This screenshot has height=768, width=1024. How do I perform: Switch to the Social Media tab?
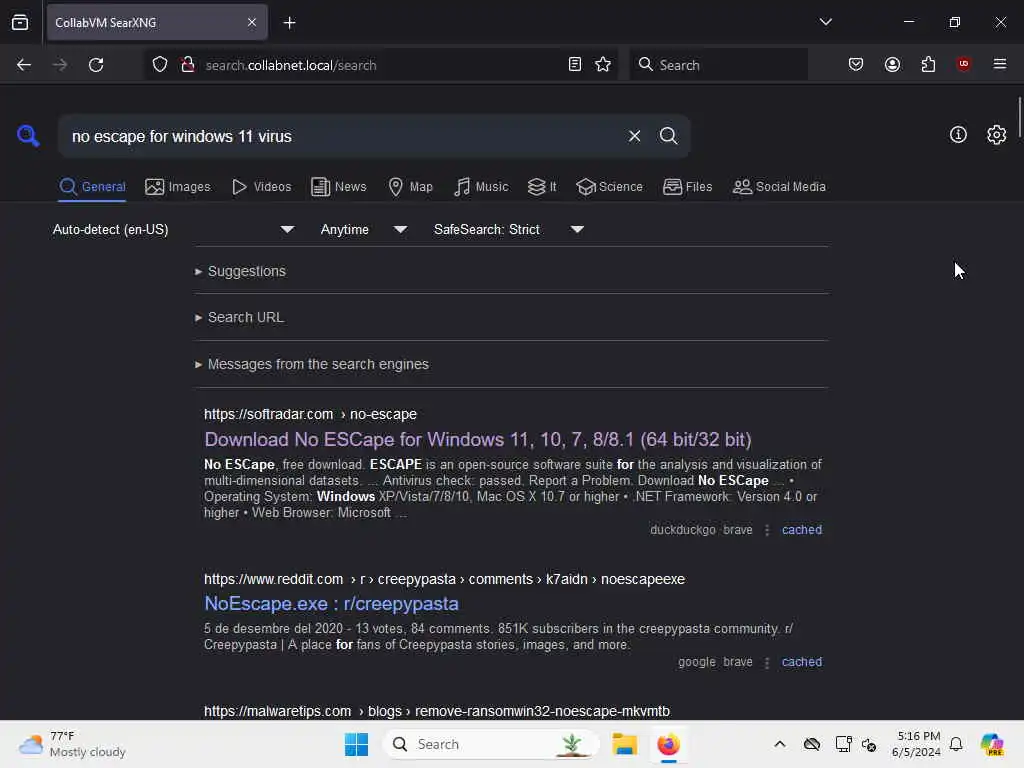[x=779, y=187]
